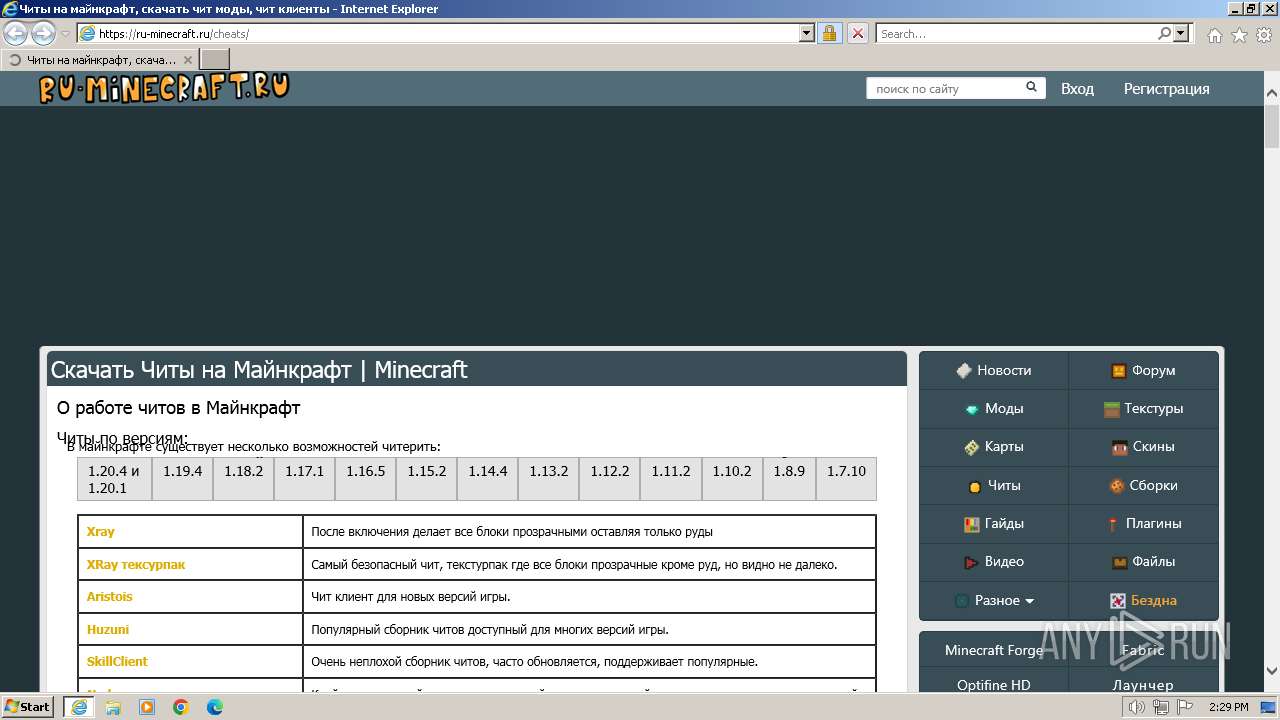
Task: Click the IE Back navigation button
Action: (15, 34)
